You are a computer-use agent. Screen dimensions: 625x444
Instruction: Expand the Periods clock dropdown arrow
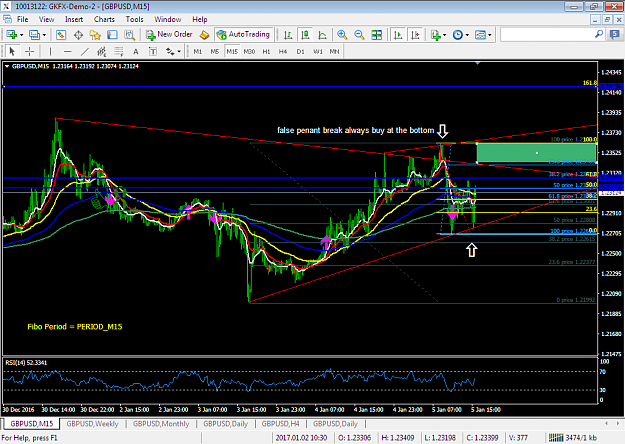tap(467, 35)
